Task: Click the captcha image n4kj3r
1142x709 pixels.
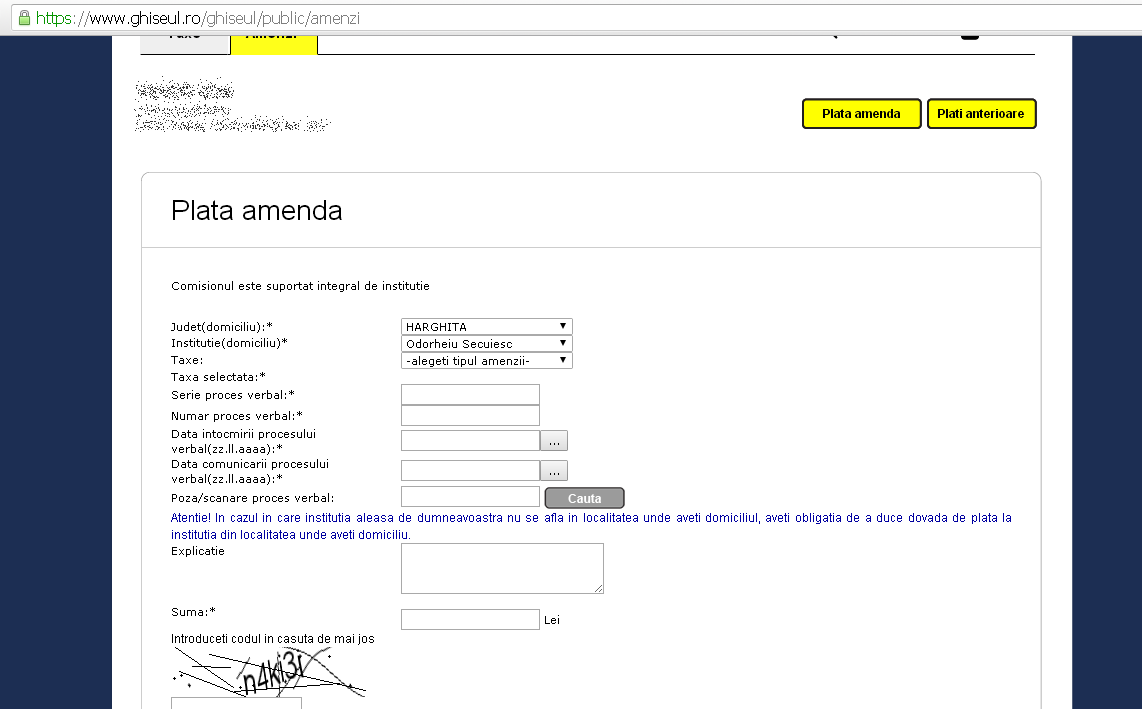Action: click(269, 672)
